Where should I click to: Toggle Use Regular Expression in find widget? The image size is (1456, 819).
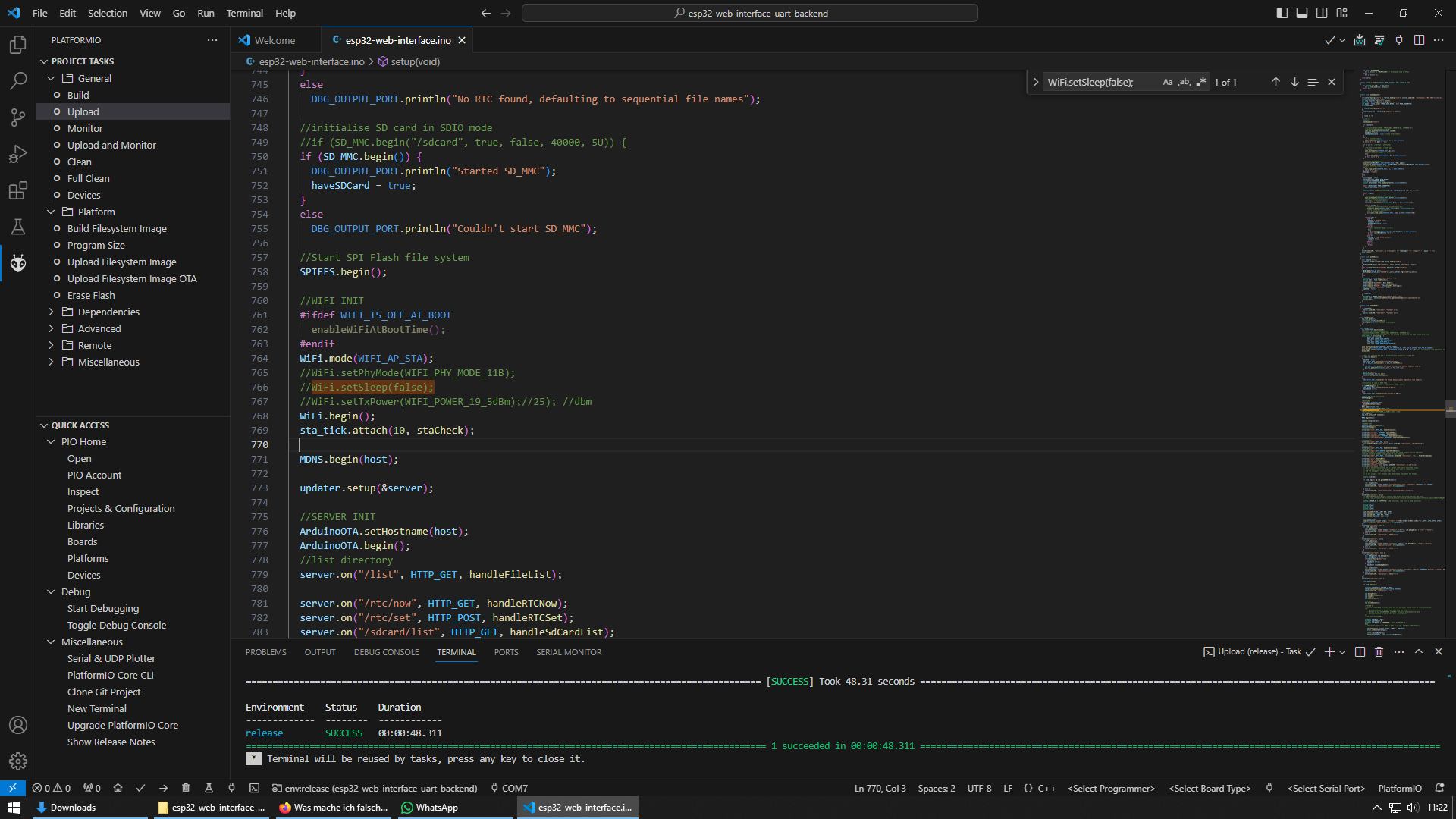(x=1200, y=82)
